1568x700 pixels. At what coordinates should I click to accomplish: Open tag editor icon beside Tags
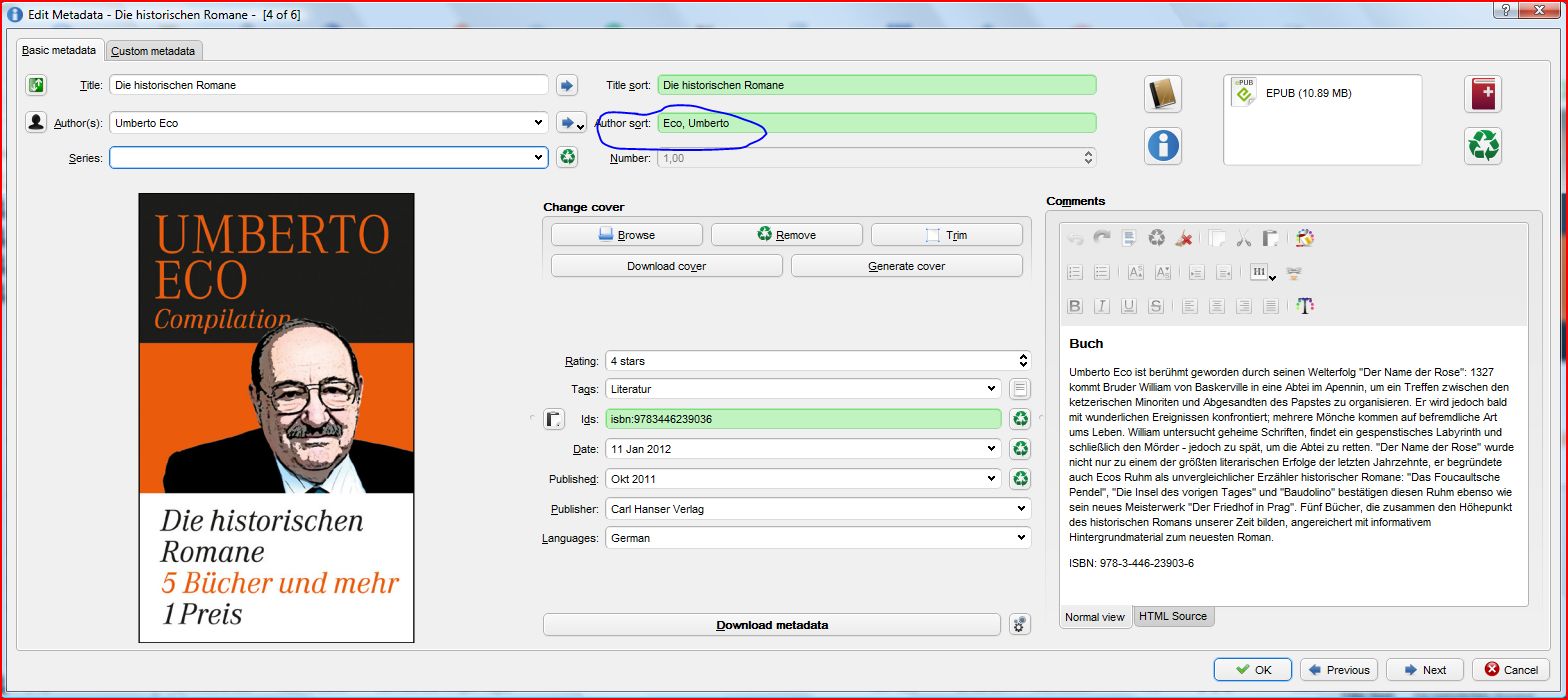click(x=1019, y=389)
